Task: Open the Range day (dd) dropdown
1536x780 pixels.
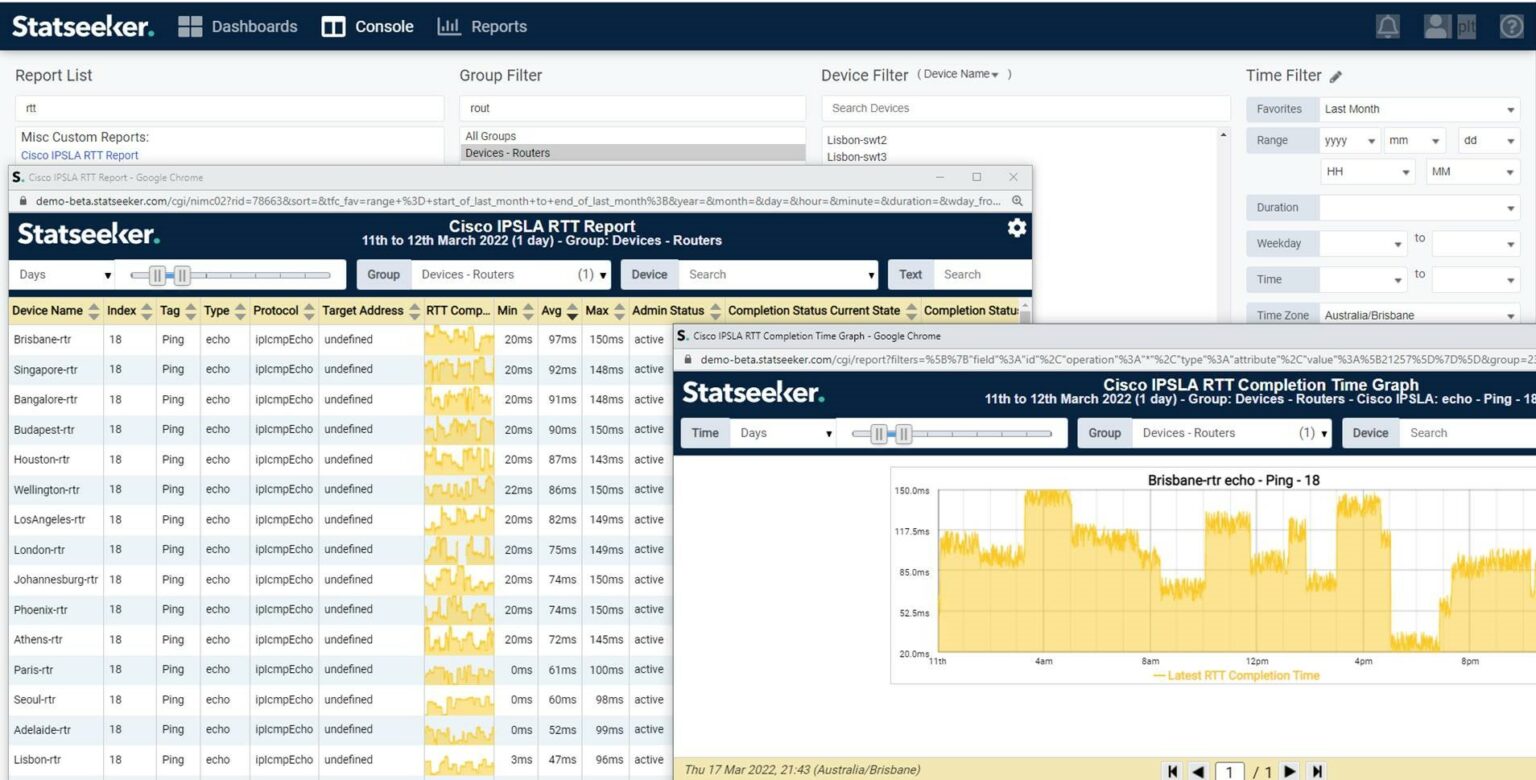Action: [1489, 141]
